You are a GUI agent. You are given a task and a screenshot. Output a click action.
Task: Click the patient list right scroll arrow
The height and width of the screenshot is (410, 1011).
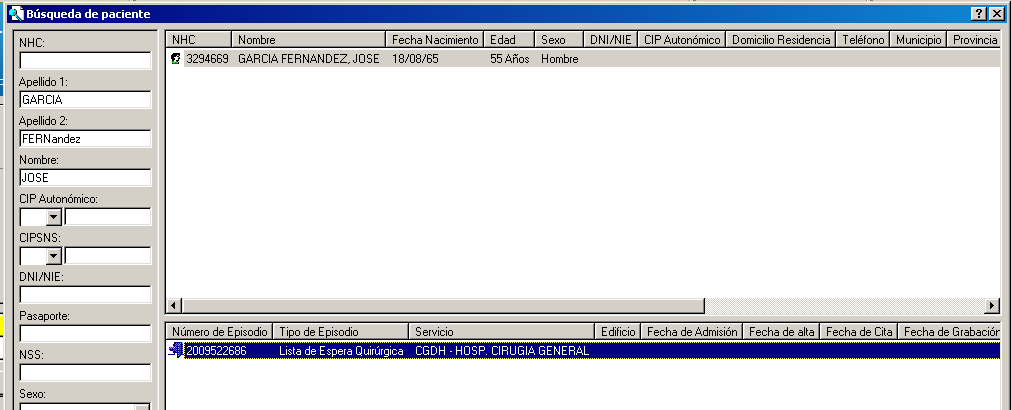993,305
